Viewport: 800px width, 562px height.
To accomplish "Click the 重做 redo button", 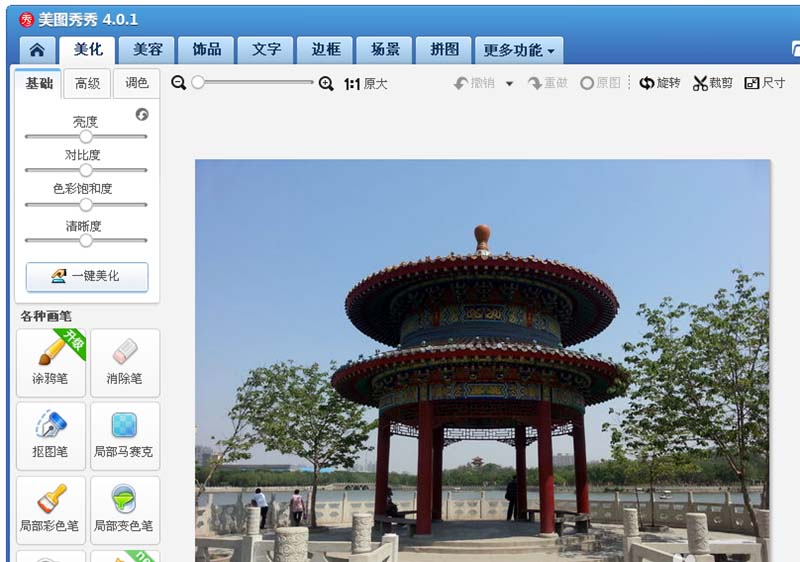I will [x=548, y=83].
